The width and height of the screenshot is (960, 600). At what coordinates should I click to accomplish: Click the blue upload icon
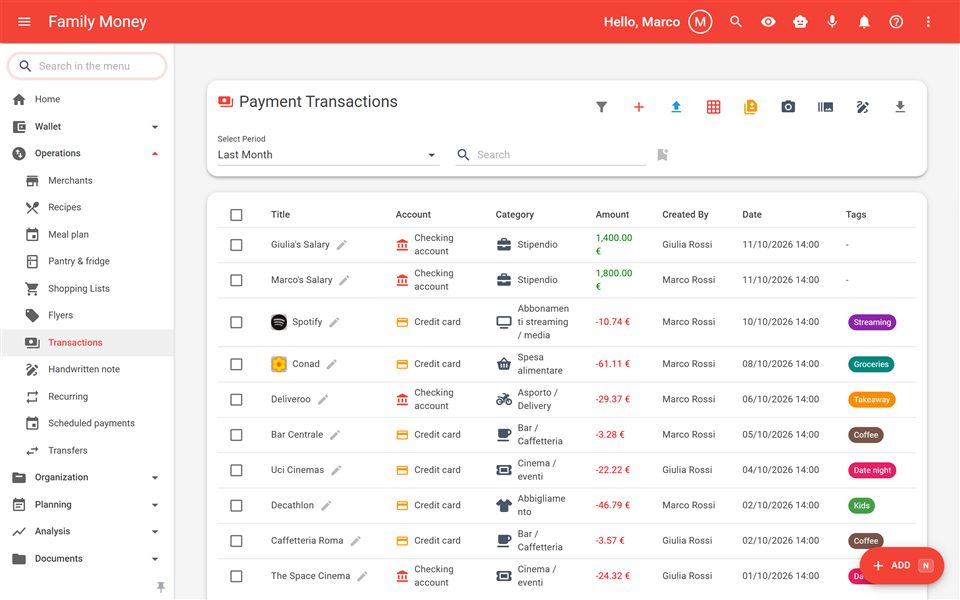[676, 107]
